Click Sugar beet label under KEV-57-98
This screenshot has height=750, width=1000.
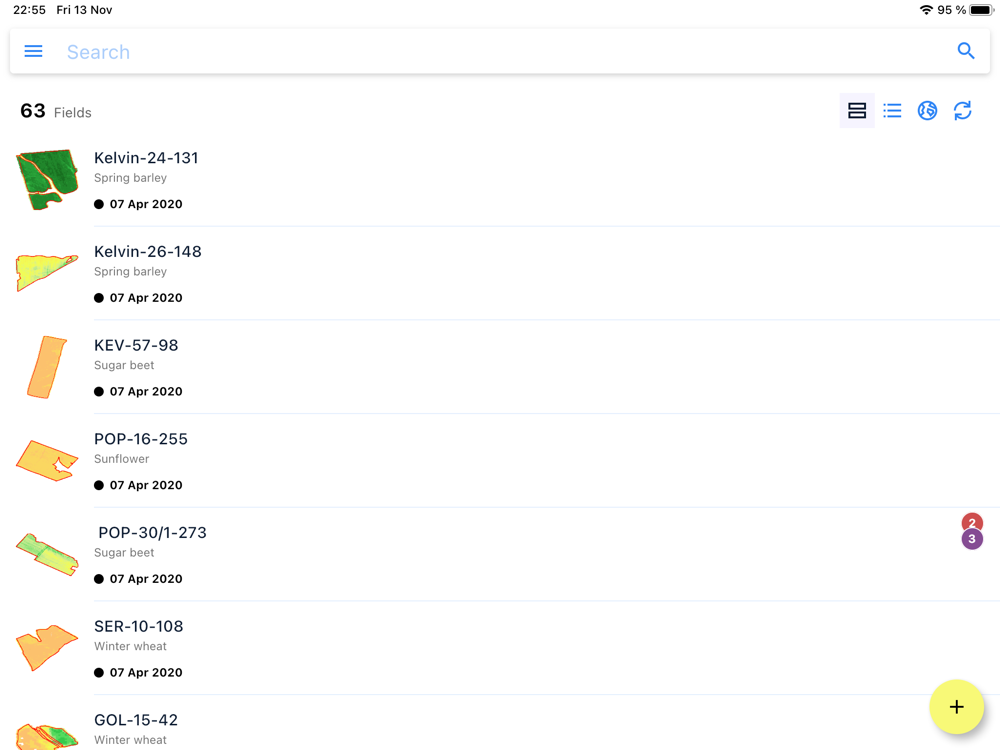(124, 365)
